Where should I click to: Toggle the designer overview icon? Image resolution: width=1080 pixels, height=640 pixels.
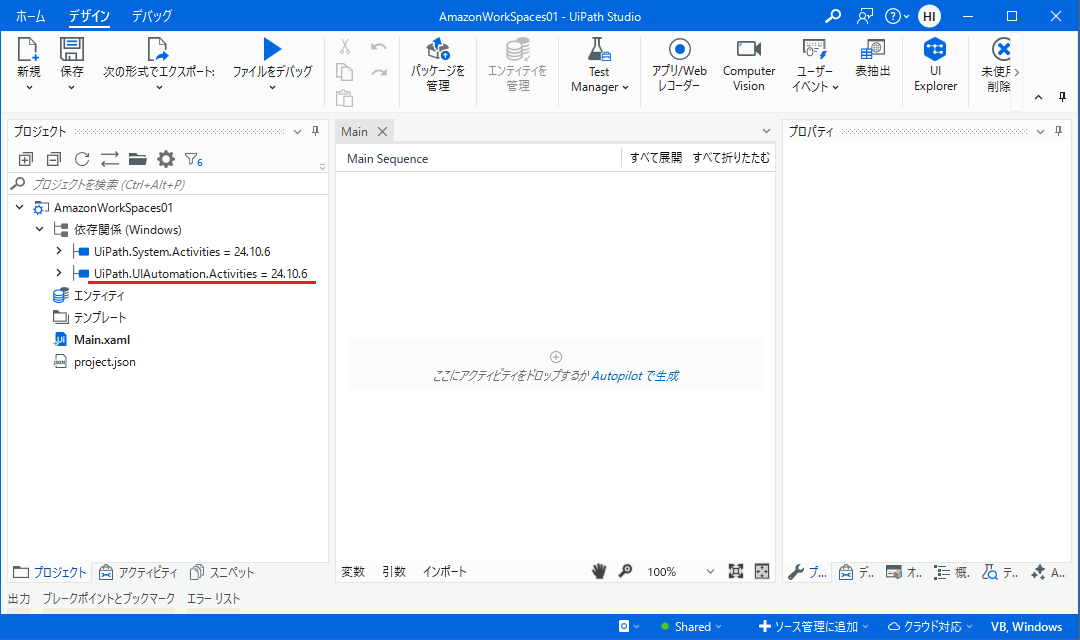(762, 571)
